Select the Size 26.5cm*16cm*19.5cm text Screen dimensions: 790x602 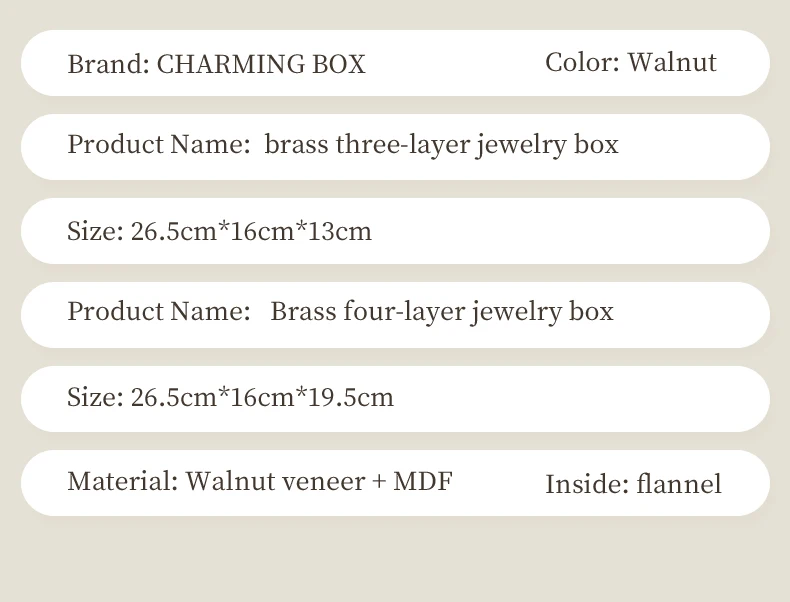pos(230,397)
